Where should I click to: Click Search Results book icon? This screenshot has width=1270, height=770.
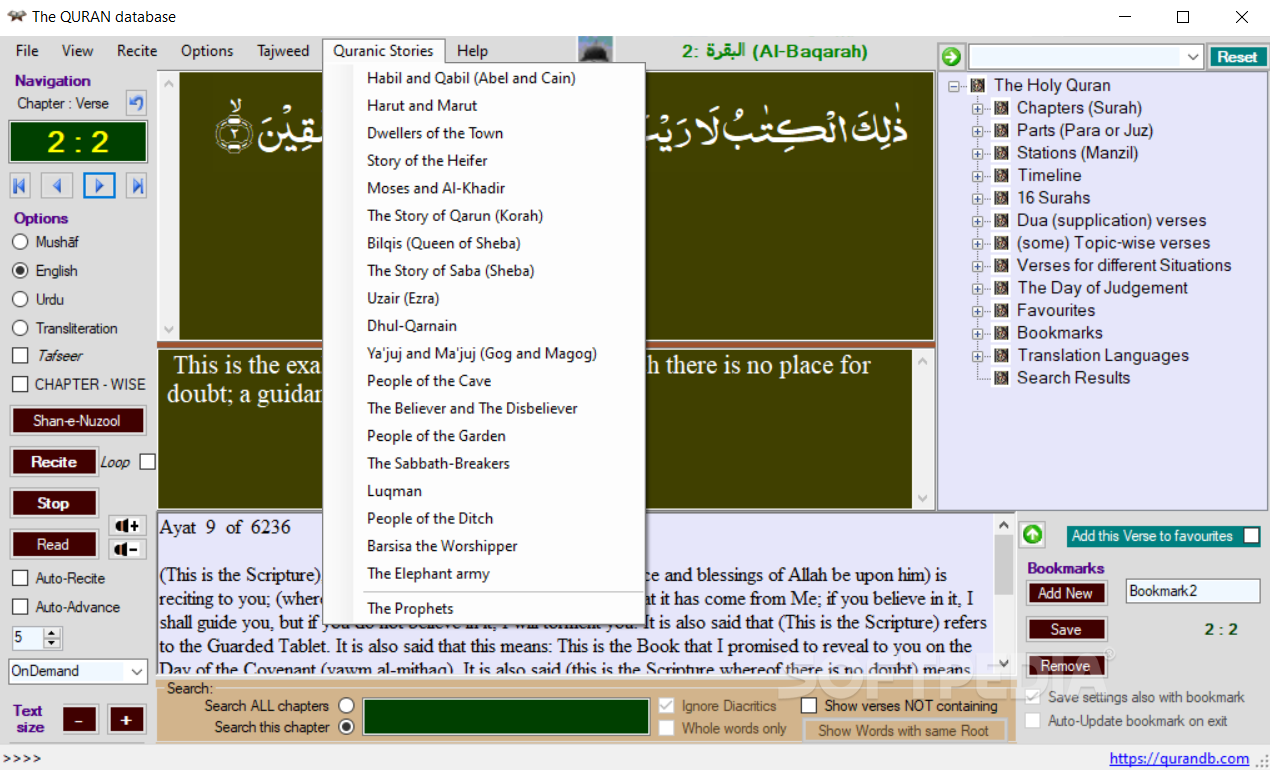click(x=1001, y=378)
